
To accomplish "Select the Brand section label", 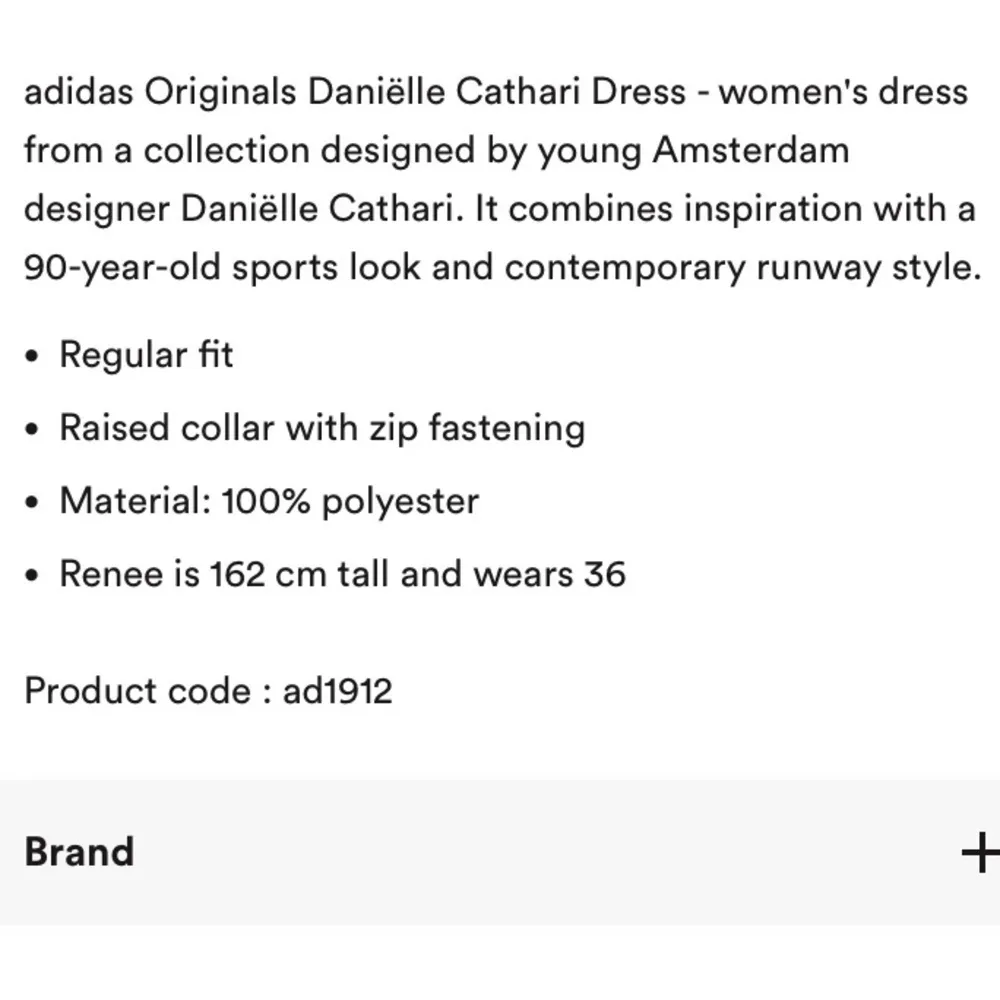I will pyautogui.click(x=80, y=851).
